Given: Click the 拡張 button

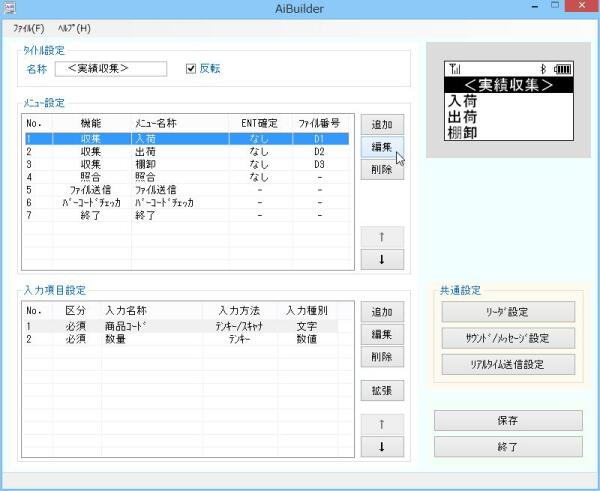Looking at the screenshot, I should tap(382, 390).
